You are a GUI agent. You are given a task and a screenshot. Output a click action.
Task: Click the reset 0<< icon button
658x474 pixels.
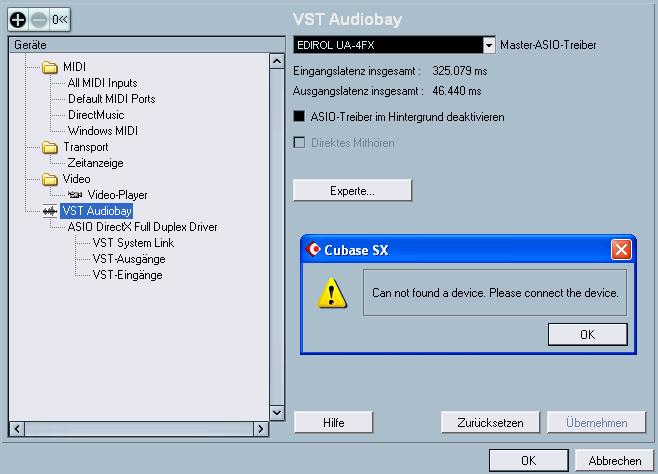(x=60, y=19)
